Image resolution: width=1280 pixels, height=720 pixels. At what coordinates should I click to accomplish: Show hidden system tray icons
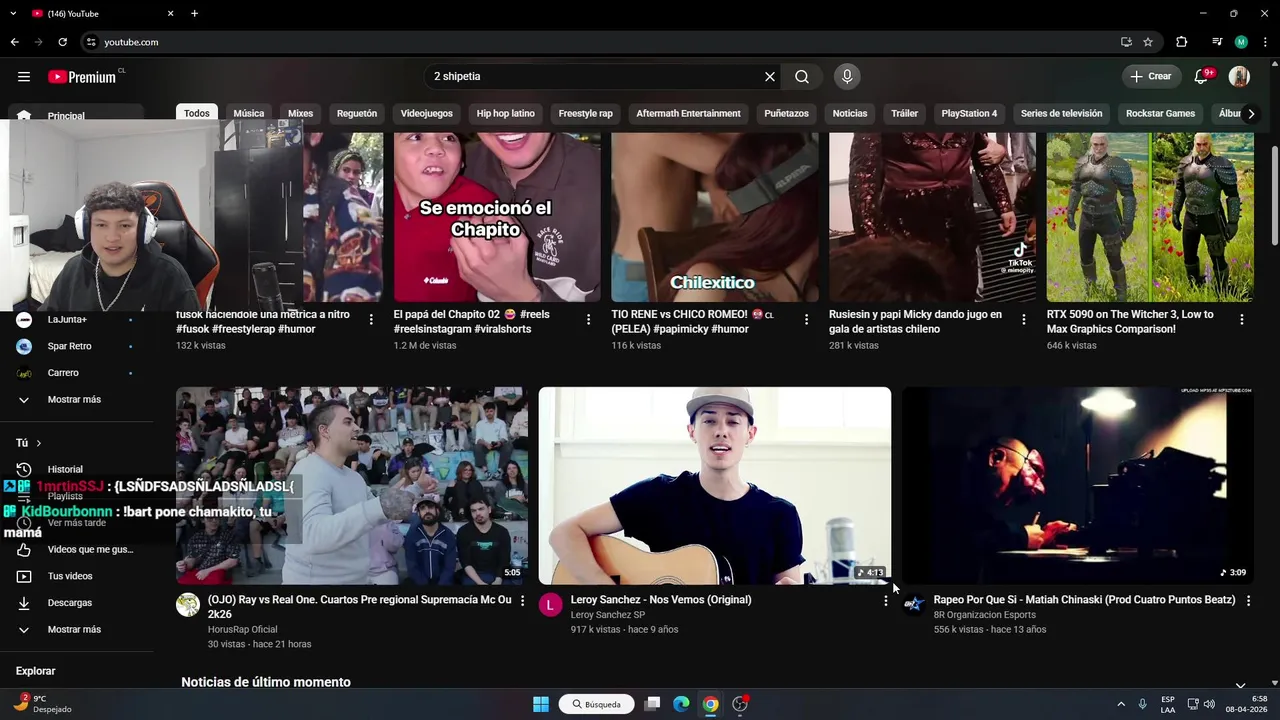click(1121, 704)
